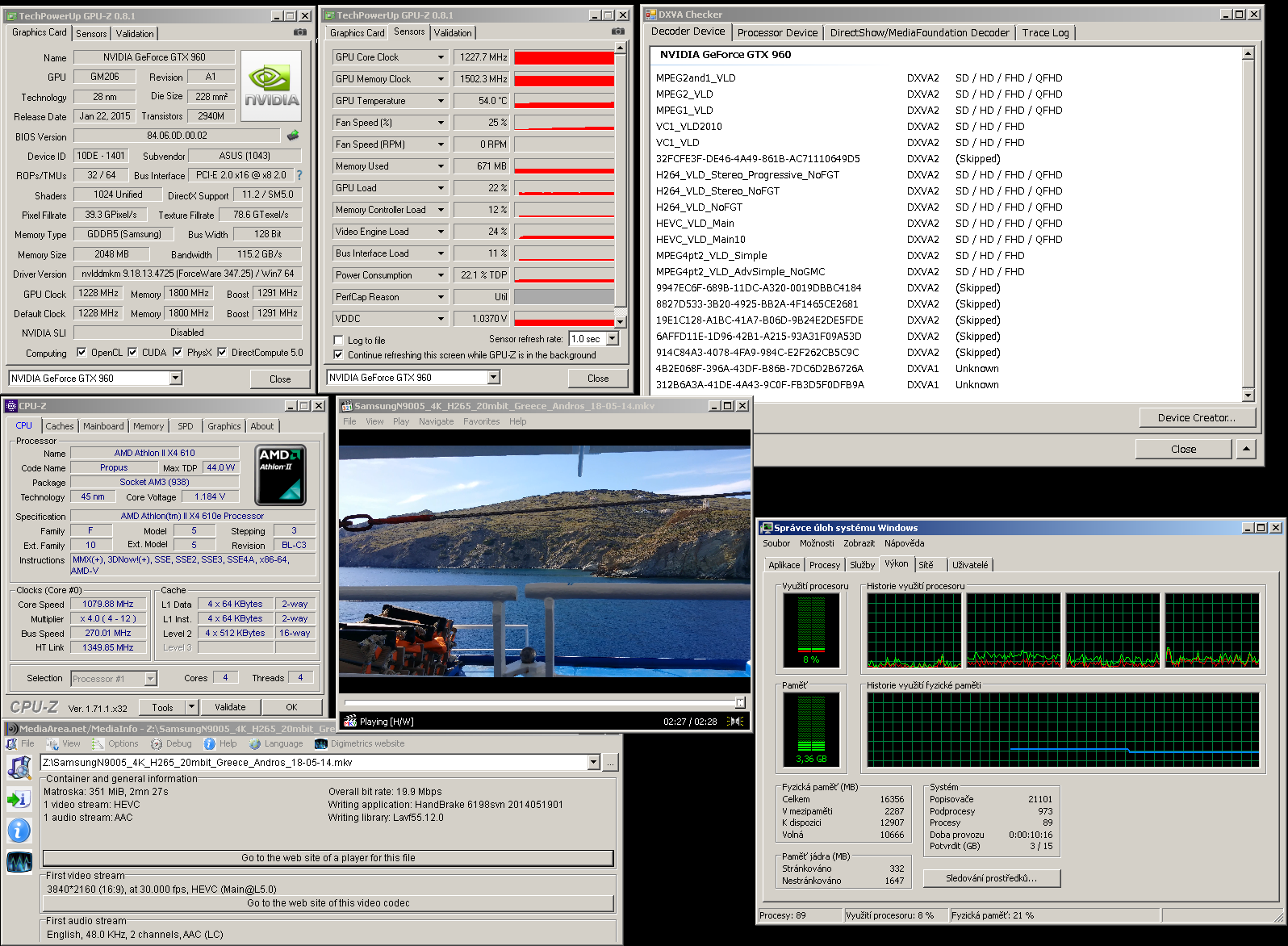Toggle the CUDA checkbox
Screen dimensions: 1288x946
132,352
